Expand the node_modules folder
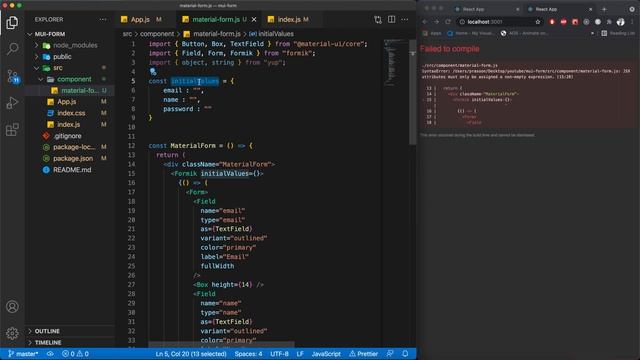This screenshot has height=360, width=640. (x=36, y=45)
